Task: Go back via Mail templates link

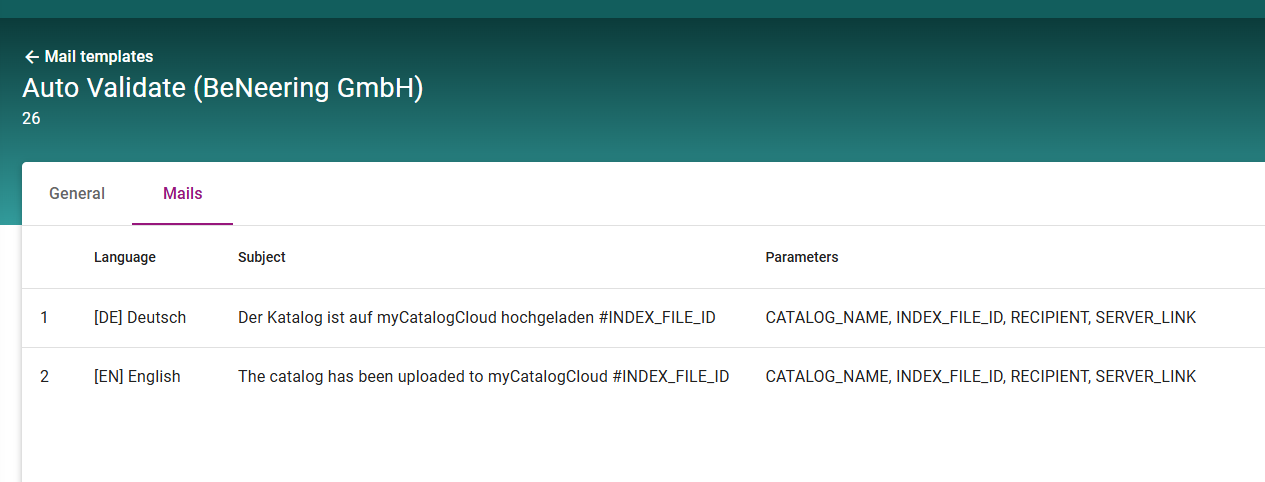Action: tap(98, 57)
